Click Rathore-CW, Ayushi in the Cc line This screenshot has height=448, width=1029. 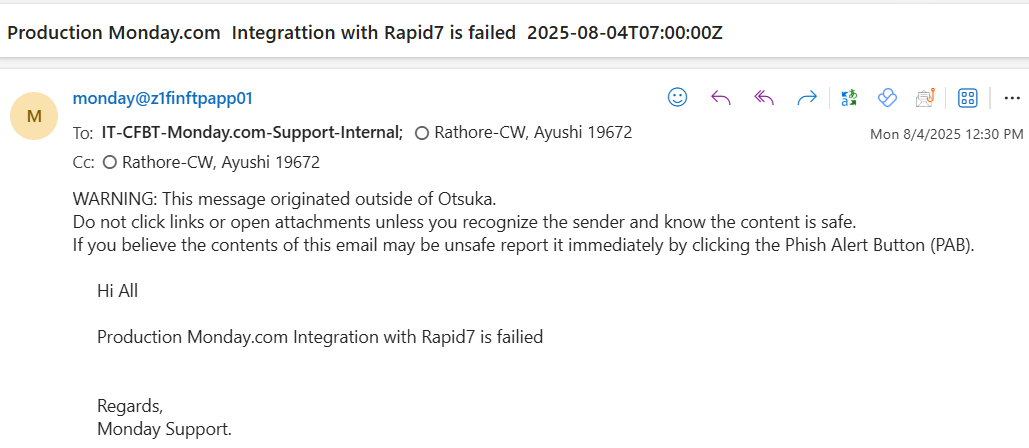click(220, 162)
